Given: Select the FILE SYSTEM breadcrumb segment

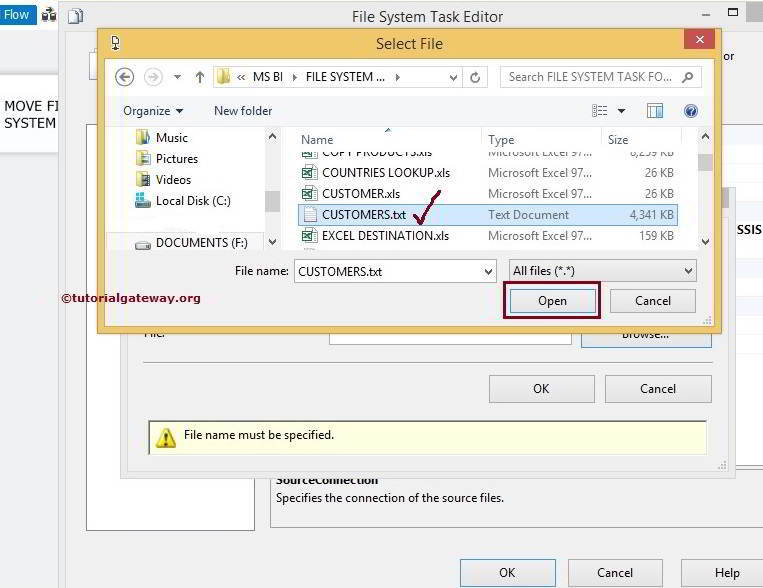Looking at the screenshot, I should [x=345, y=77].
